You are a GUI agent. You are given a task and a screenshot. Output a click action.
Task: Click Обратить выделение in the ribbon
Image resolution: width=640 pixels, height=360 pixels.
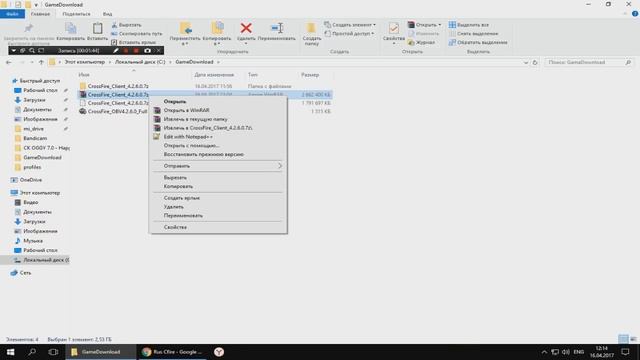click(x=478, y=42)
